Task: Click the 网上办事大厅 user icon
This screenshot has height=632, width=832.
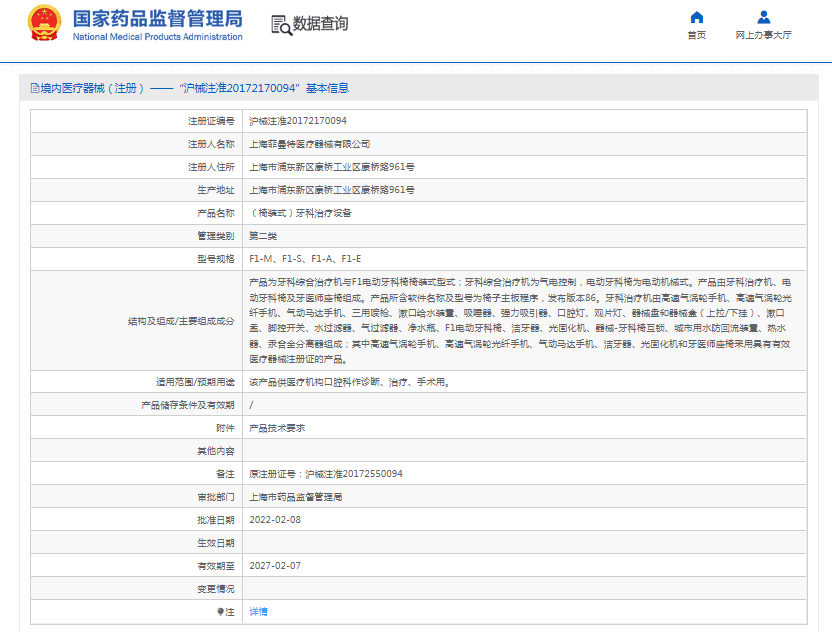Action: (x=763, y=17)
